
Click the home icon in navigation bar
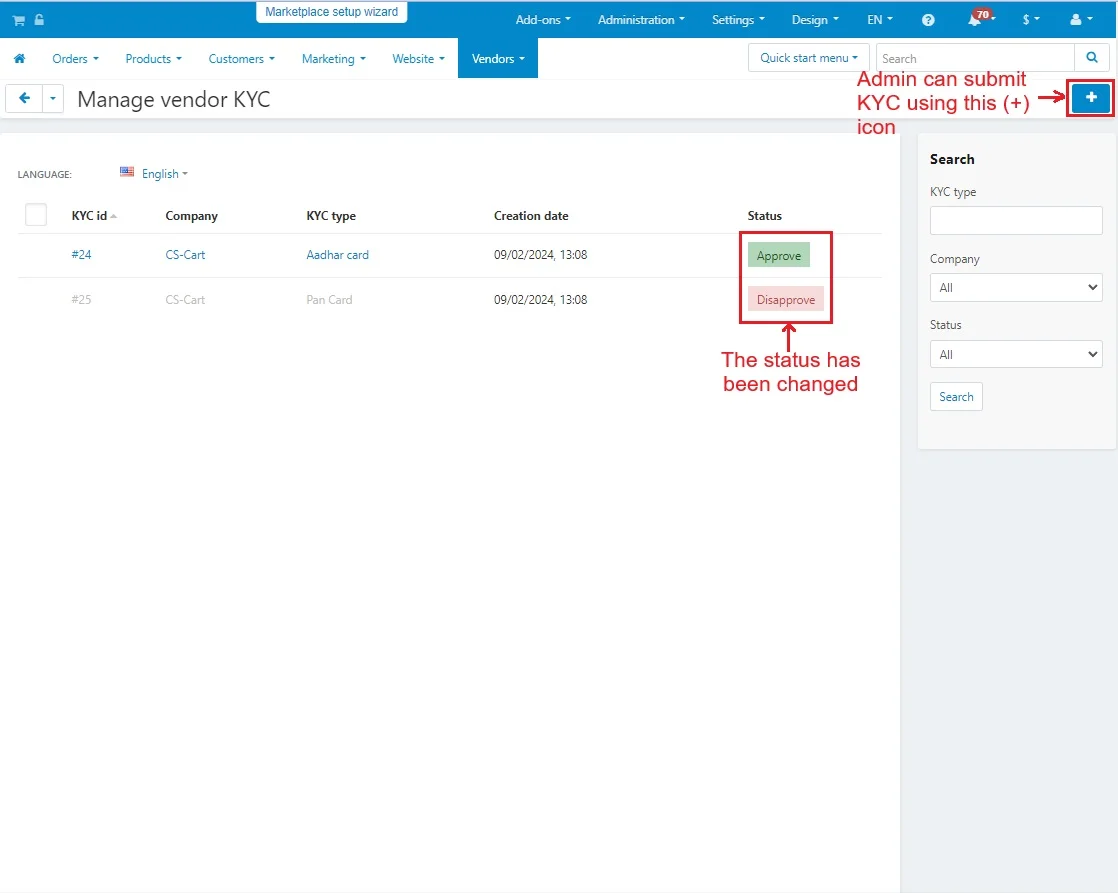click(19, 59)
